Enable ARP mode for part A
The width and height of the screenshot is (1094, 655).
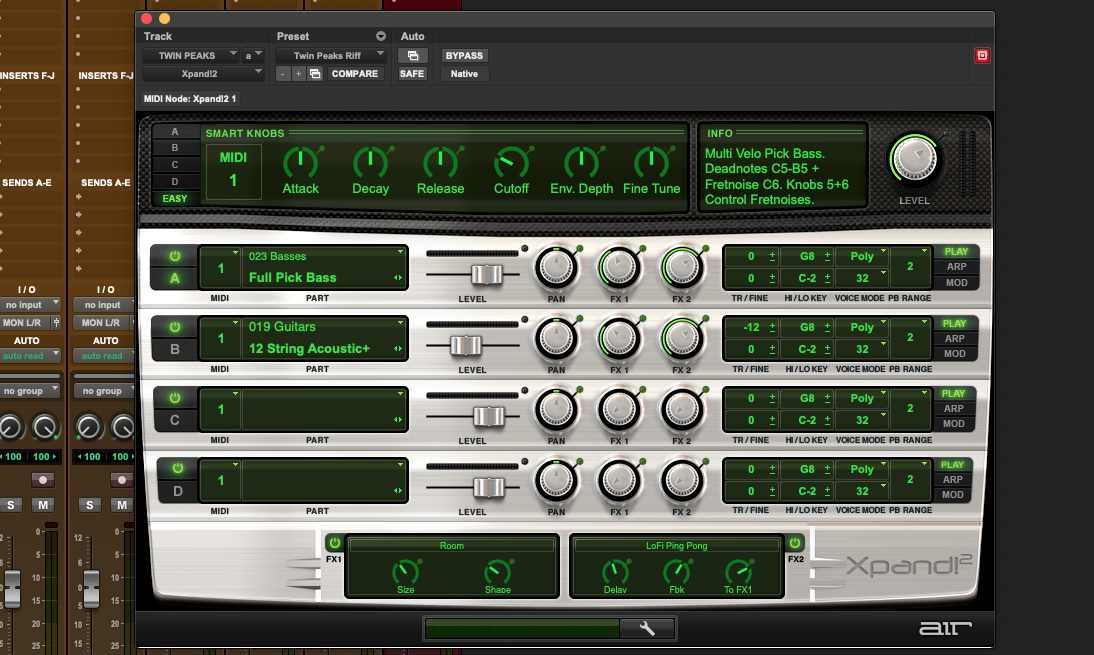(x=956, y=266)
